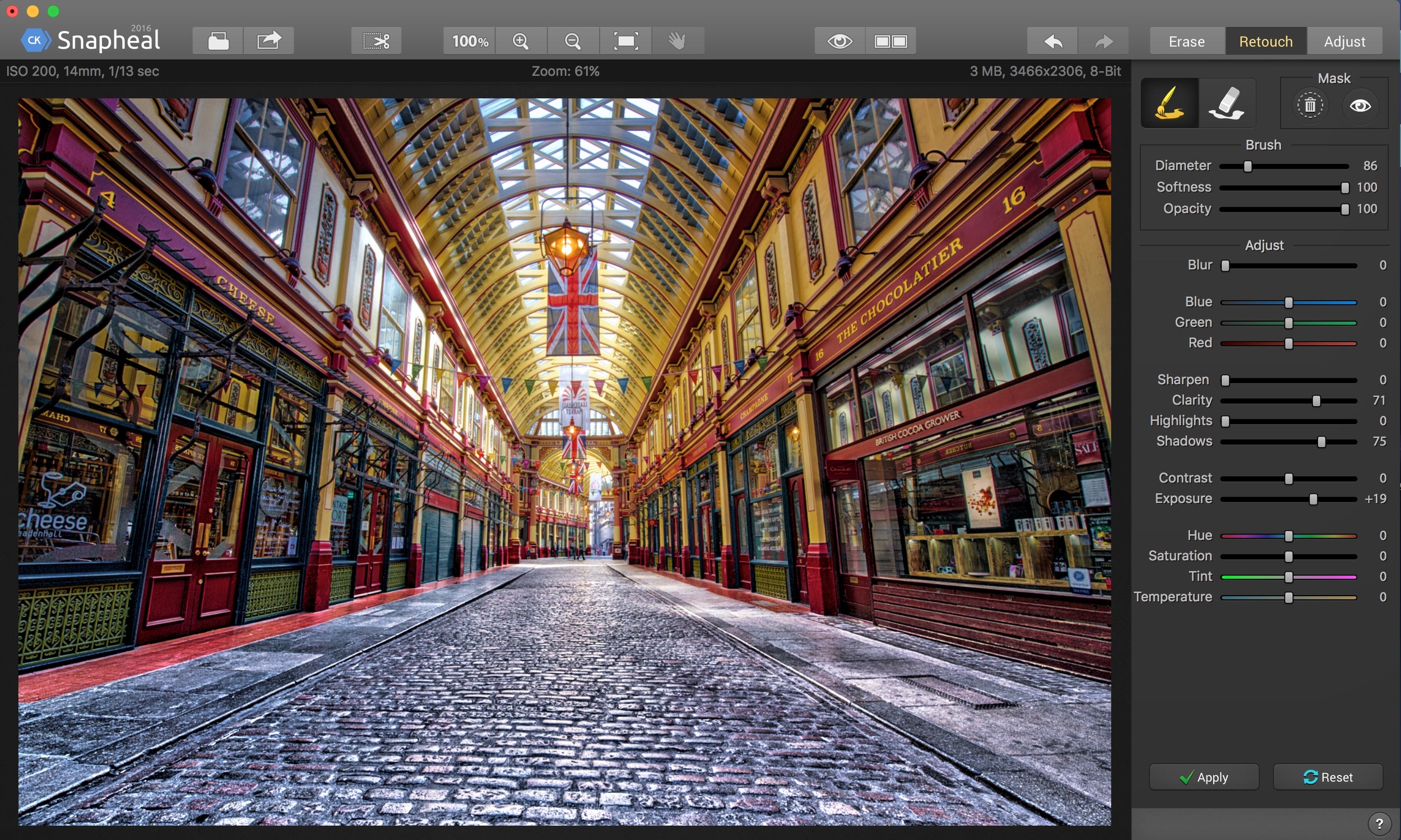Click the 'Zoom: 61%' status text
Viewport: 1401px width, 840px height.
[x=565, y=71]
